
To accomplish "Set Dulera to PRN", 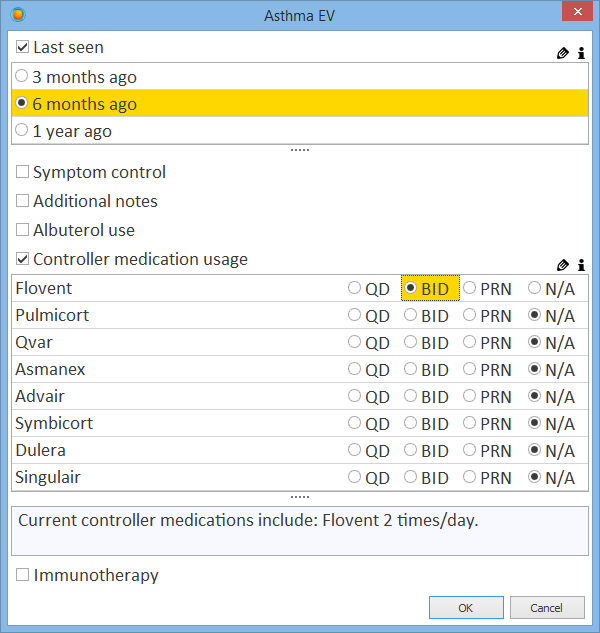I will coord(469,450).
